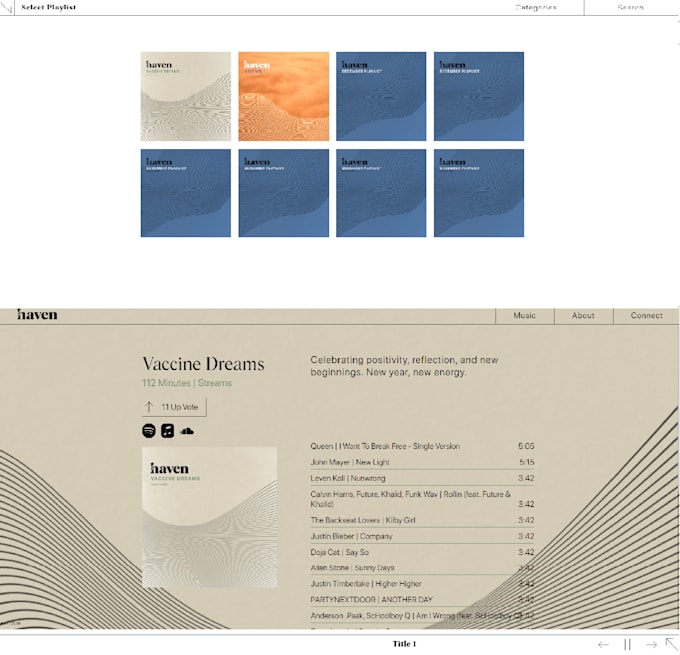Viewport: 680px width, 655px height.
Task: Click the 5:15 duration of John Mayer track
Action: coord(527,462)
